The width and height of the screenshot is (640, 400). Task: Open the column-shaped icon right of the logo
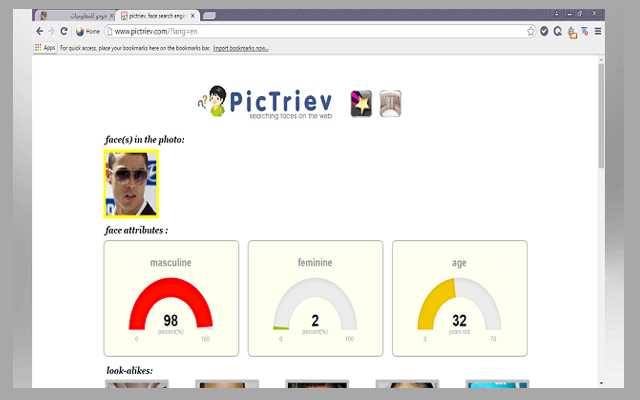[391, 103]
